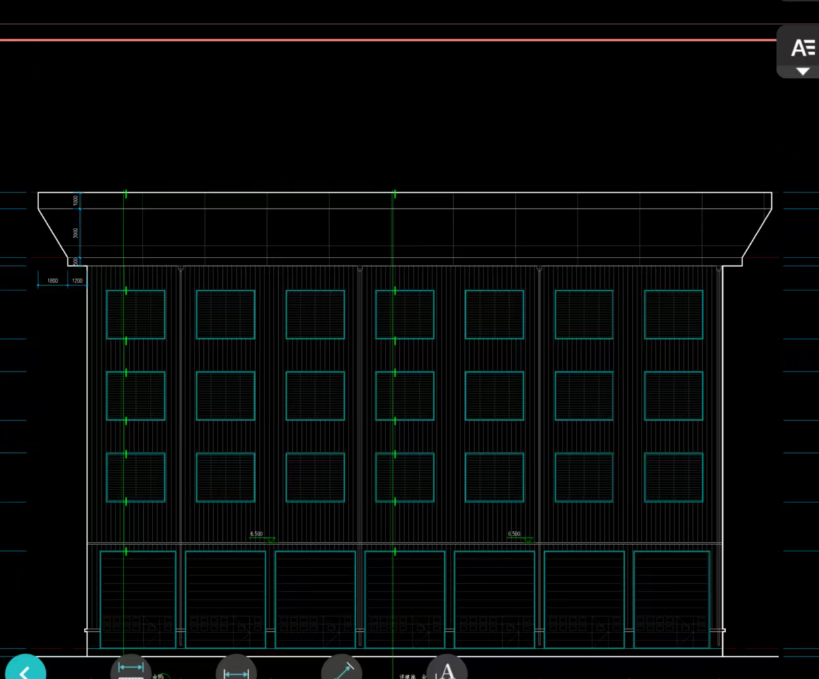
Task: Select the aligned dimension tool with thick bar
Action: pyautogui.click(x=131, y=668)
